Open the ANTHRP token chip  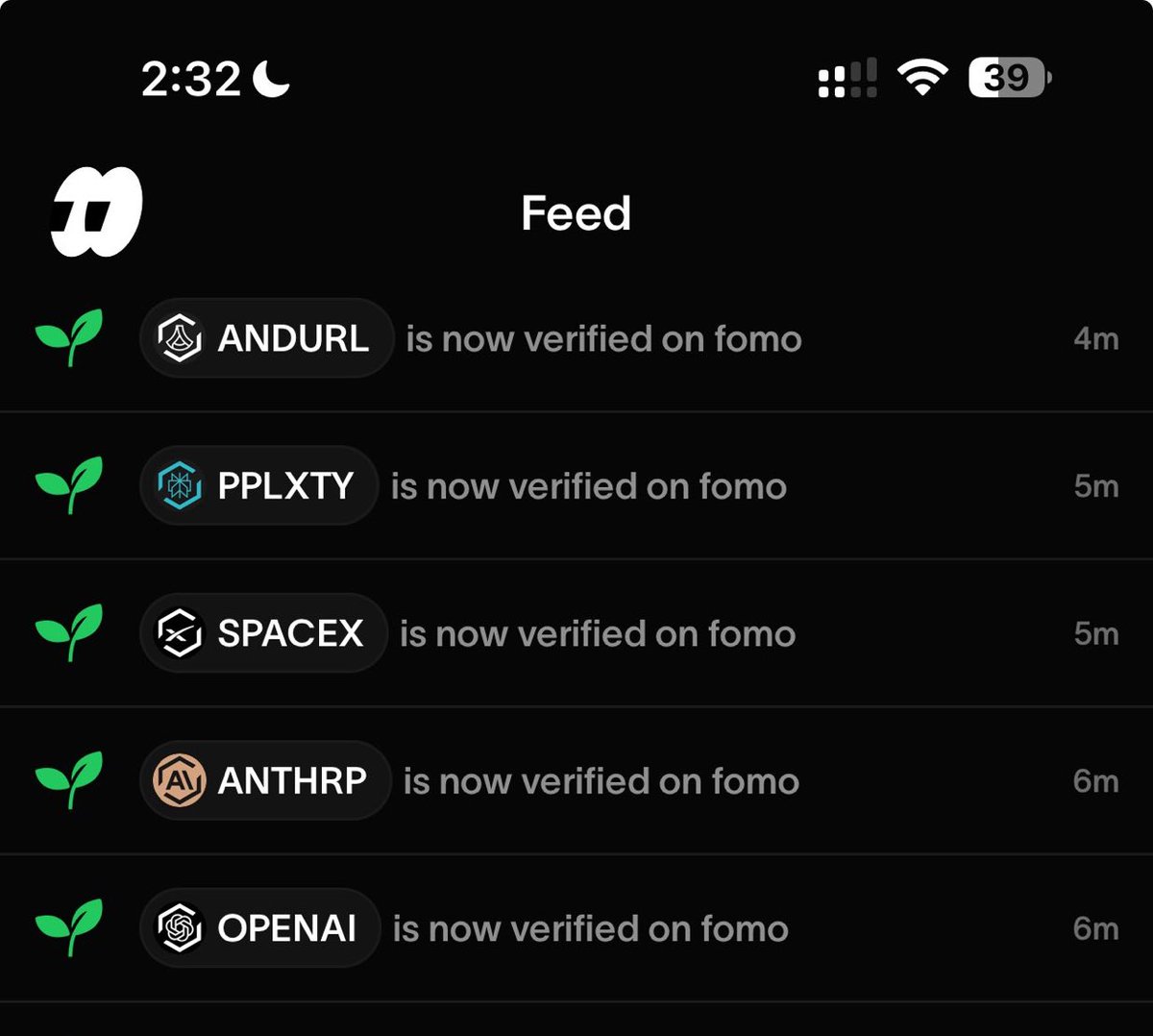click(x=265, y=780)
